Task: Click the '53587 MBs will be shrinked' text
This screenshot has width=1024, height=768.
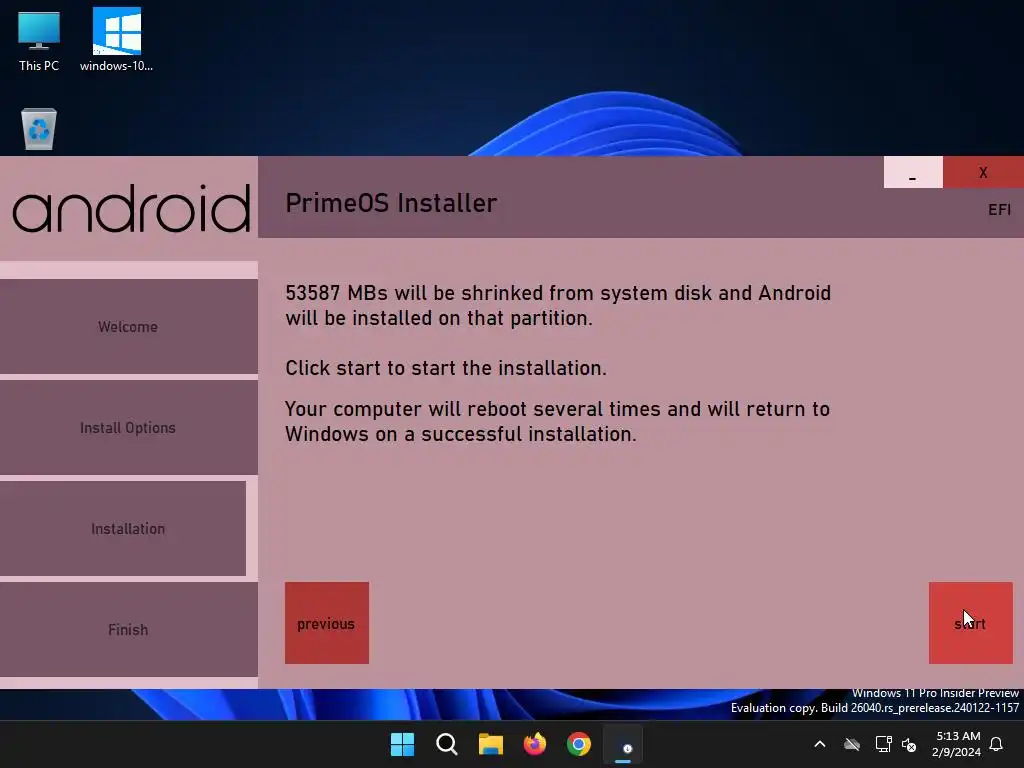Action: pos(558,306)
